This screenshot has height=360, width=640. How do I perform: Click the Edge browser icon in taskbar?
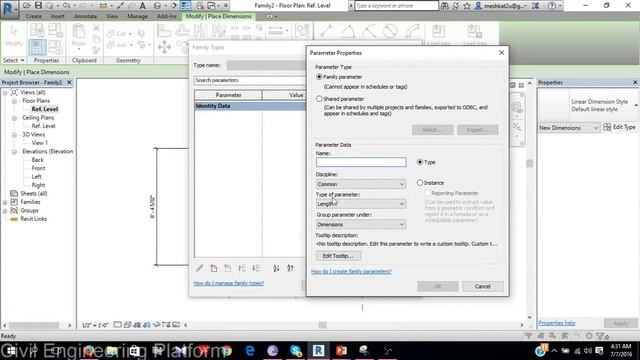(x=250, y=350)
